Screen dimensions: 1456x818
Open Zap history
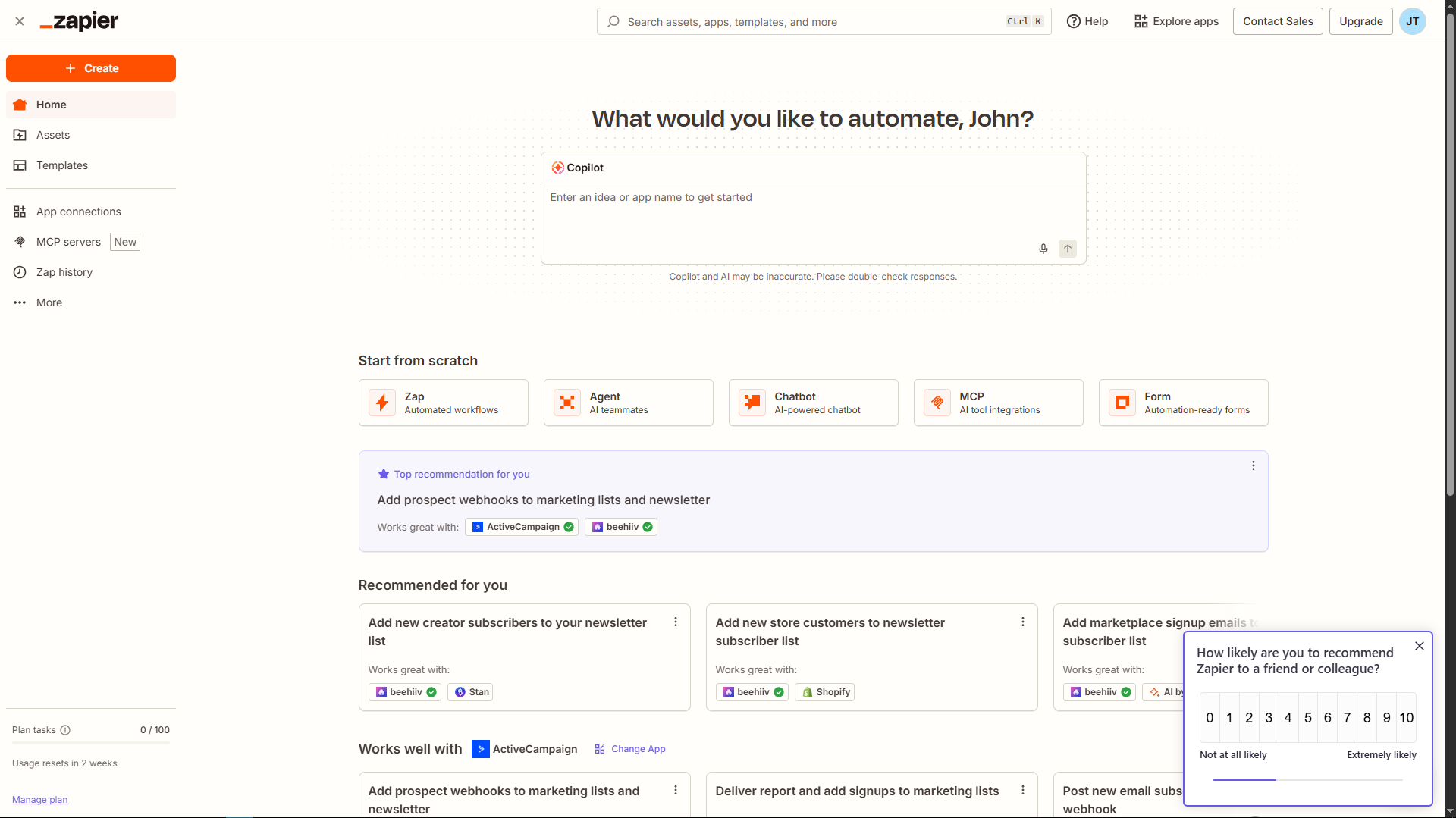click(x=91, y=272)
